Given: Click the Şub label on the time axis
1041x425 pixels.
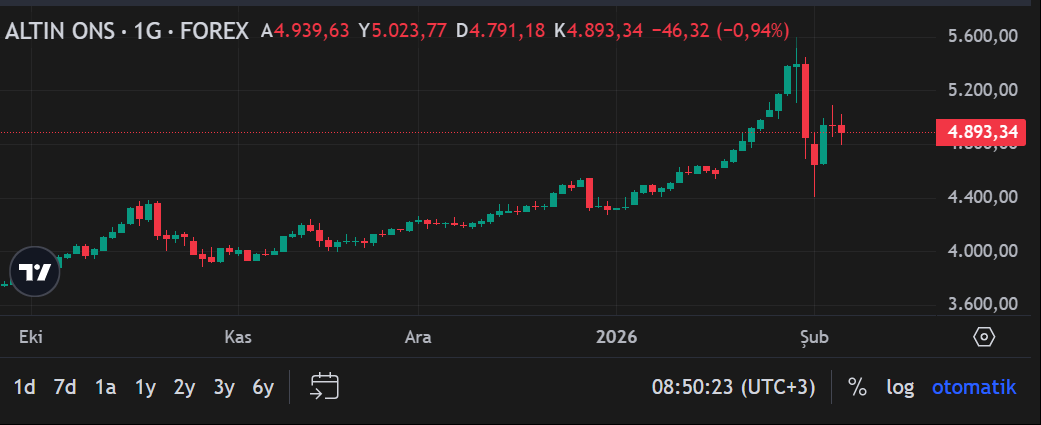Looking at the screenshot, I should 813,337.
